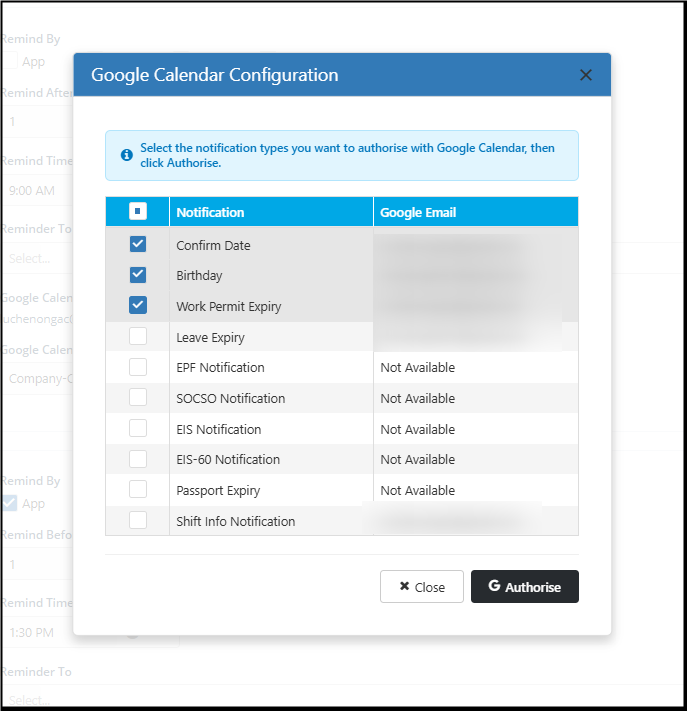Image resolution: width=687 pixels, height=711 pixels.
Task: Close the Google Calendar Configuration dialog with X
Action: tap(585, 75)
